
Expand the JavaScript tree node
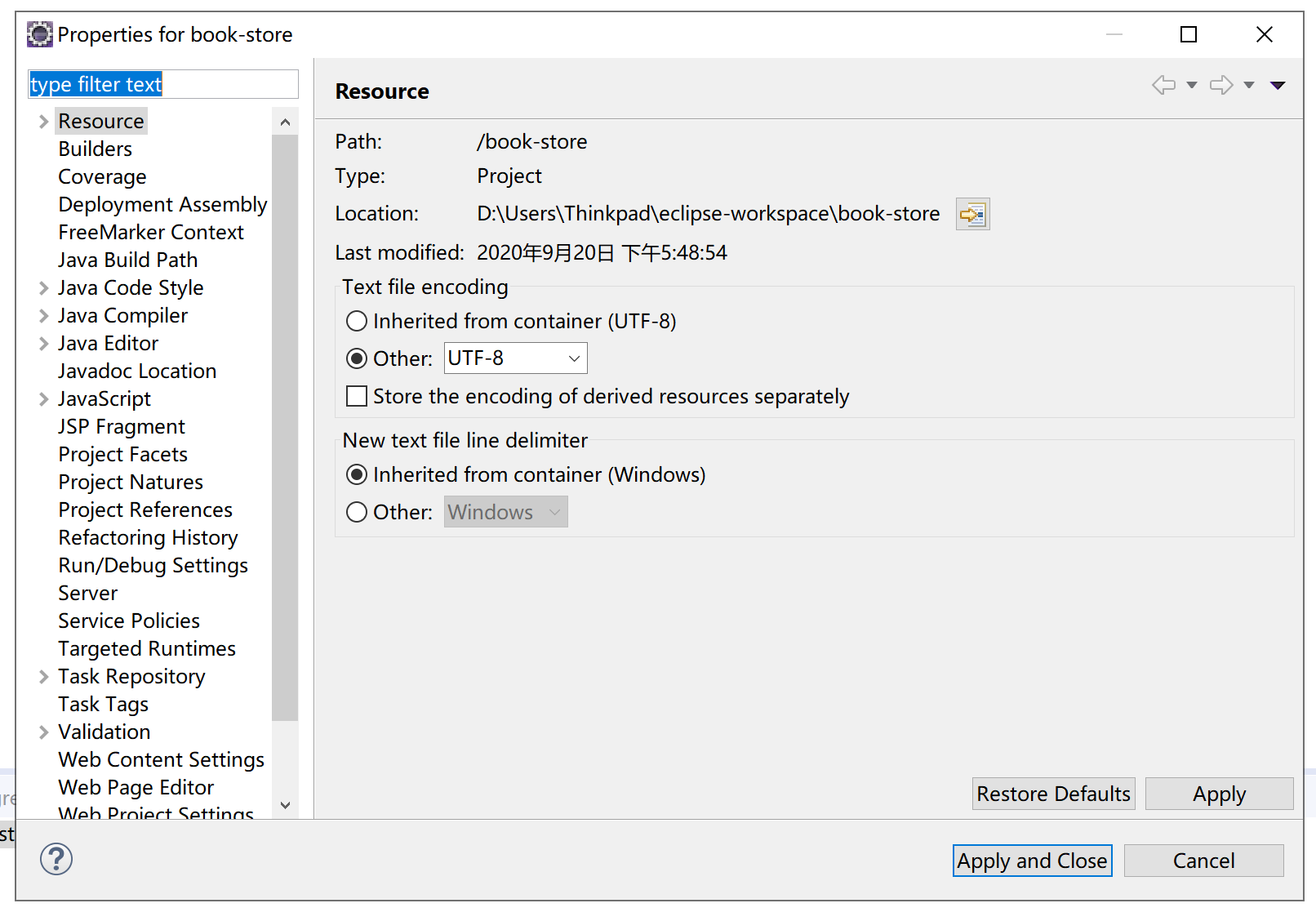click(x=44, y=399)
